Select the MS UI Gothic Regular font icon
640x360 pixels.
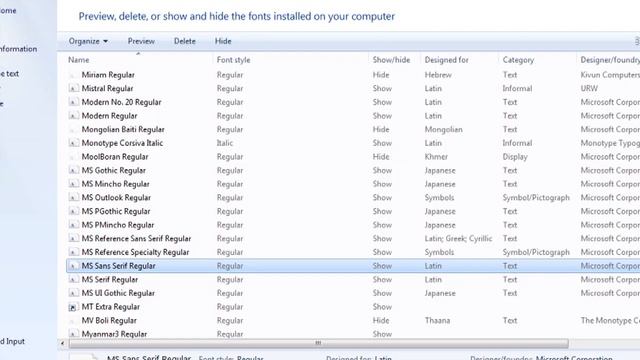(73, 293)
